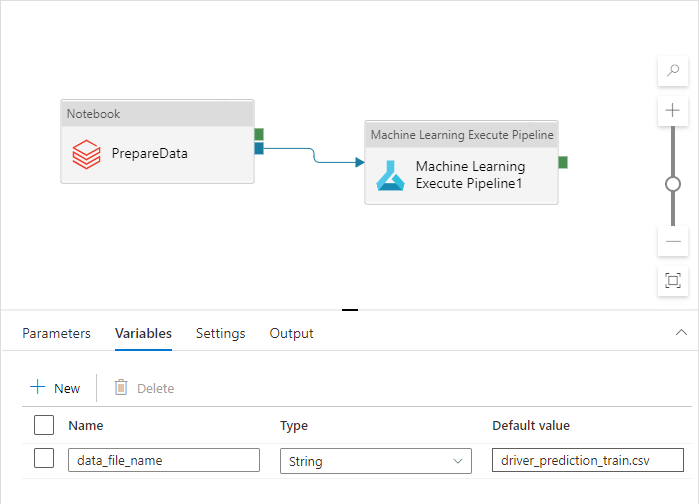Click the New variable button
The height and width of the screenshot is (504, 699).
tap(55, 388)
